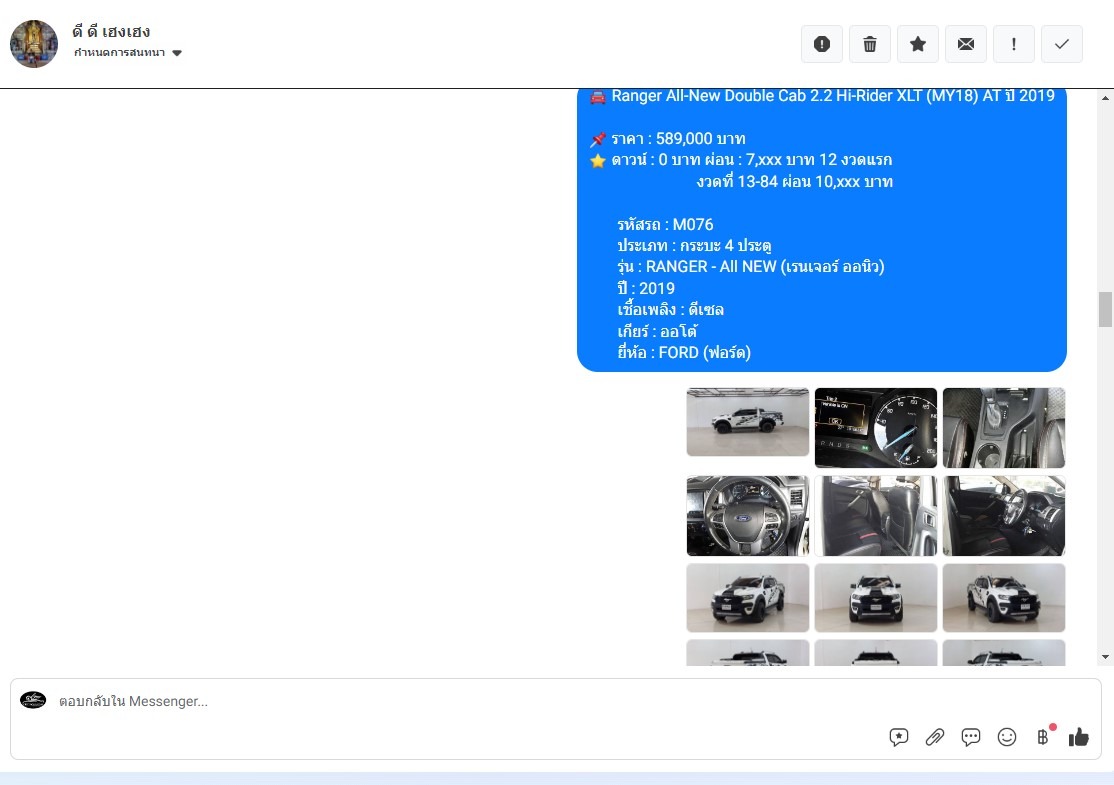Attach a file with paperclip icon

(935, 737)
